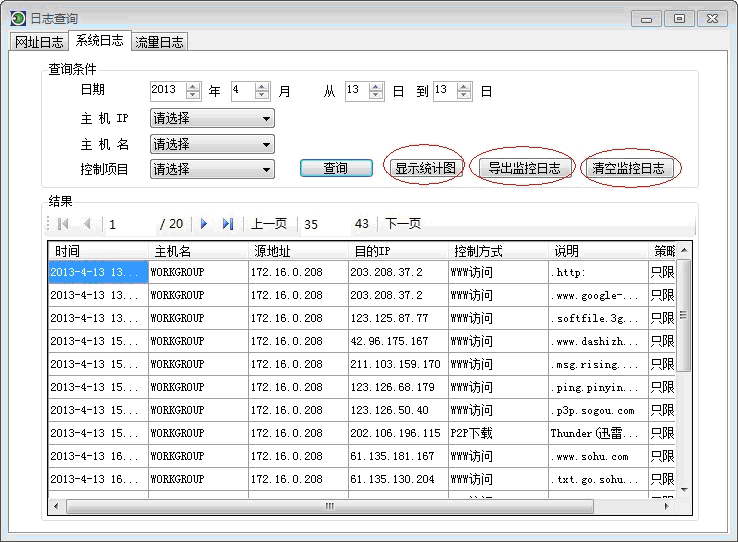Screen dimensions: 738x542
Task: Click the vertical scrollbar thumb
Action: (x=684, y=315)
